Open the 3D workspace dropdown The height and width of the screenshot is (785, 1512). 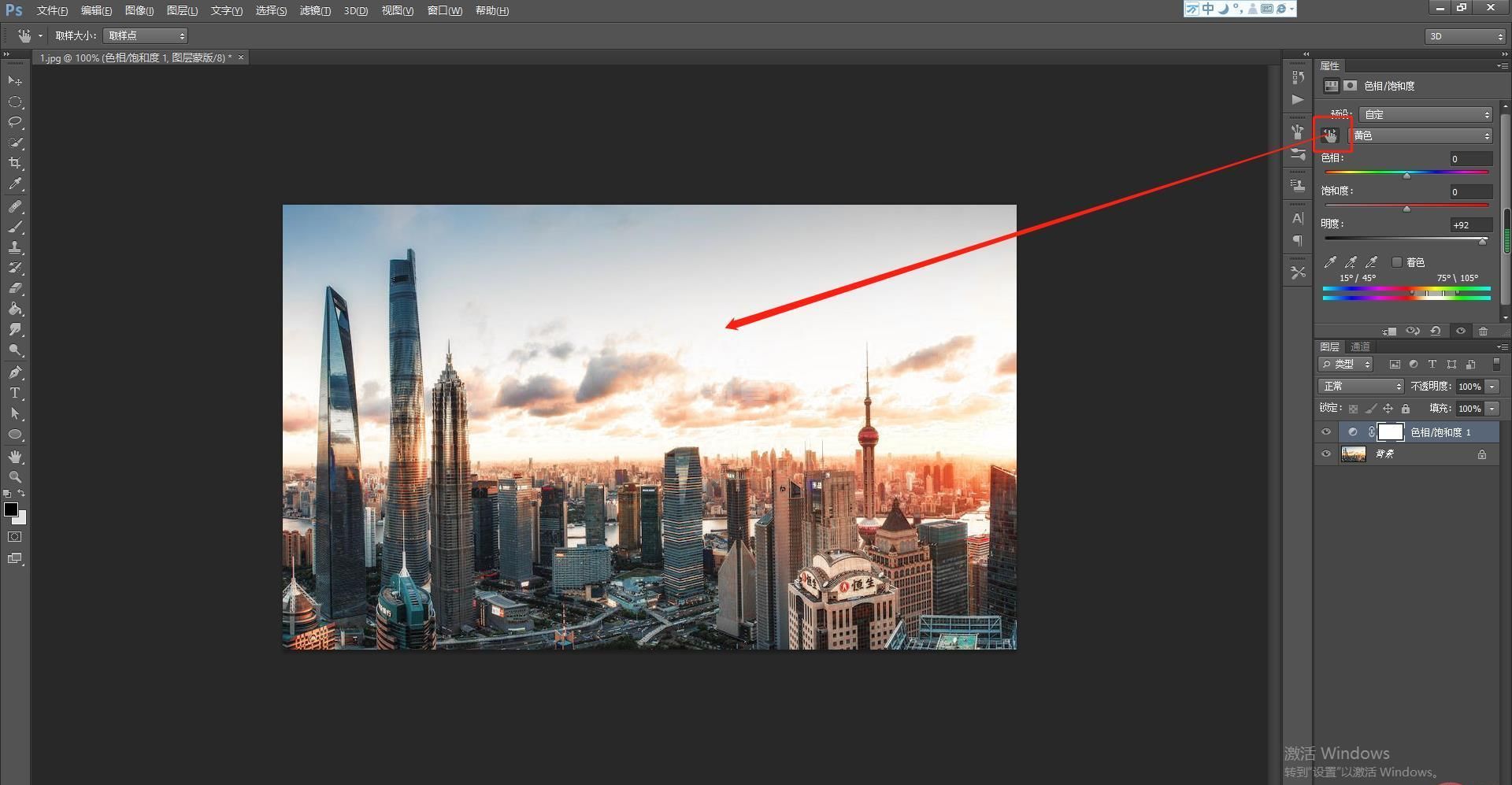point(1465,36)
